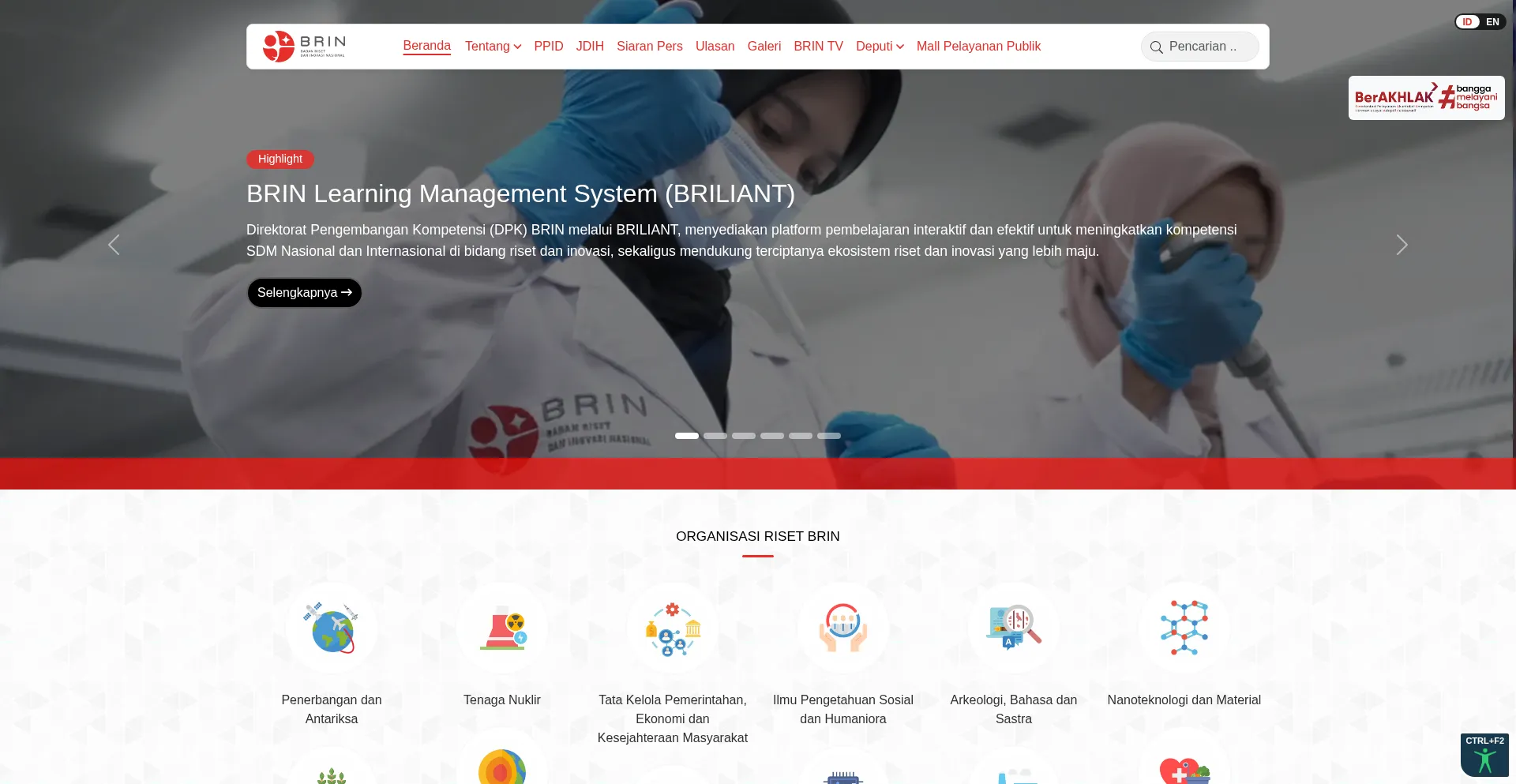1516x784 pixels.
Task: Jump to the fourth carousel slide indicator
Action: [772, 436]
